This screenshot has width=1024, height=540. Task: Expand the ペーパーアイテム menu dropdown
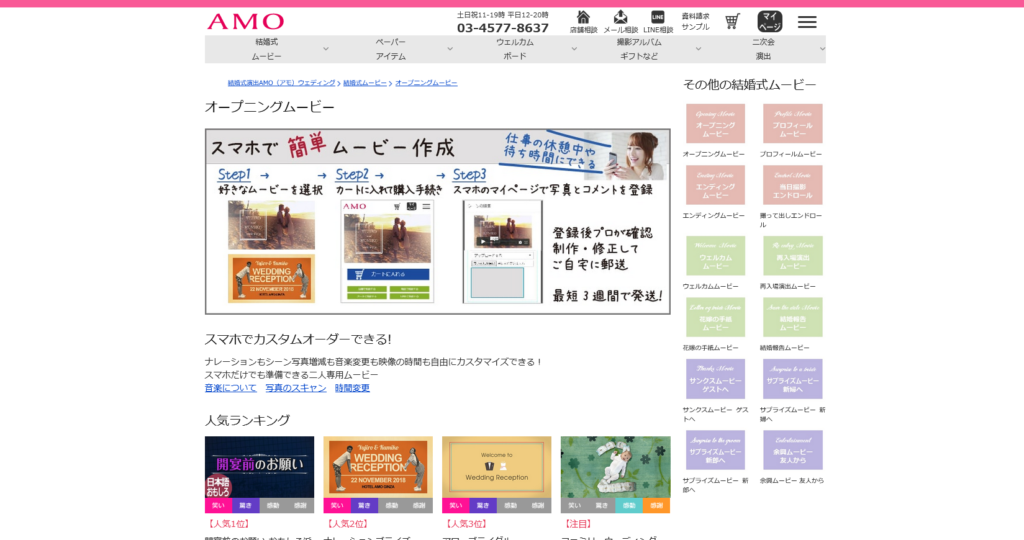pyautogui.click(x=391, y=49)
